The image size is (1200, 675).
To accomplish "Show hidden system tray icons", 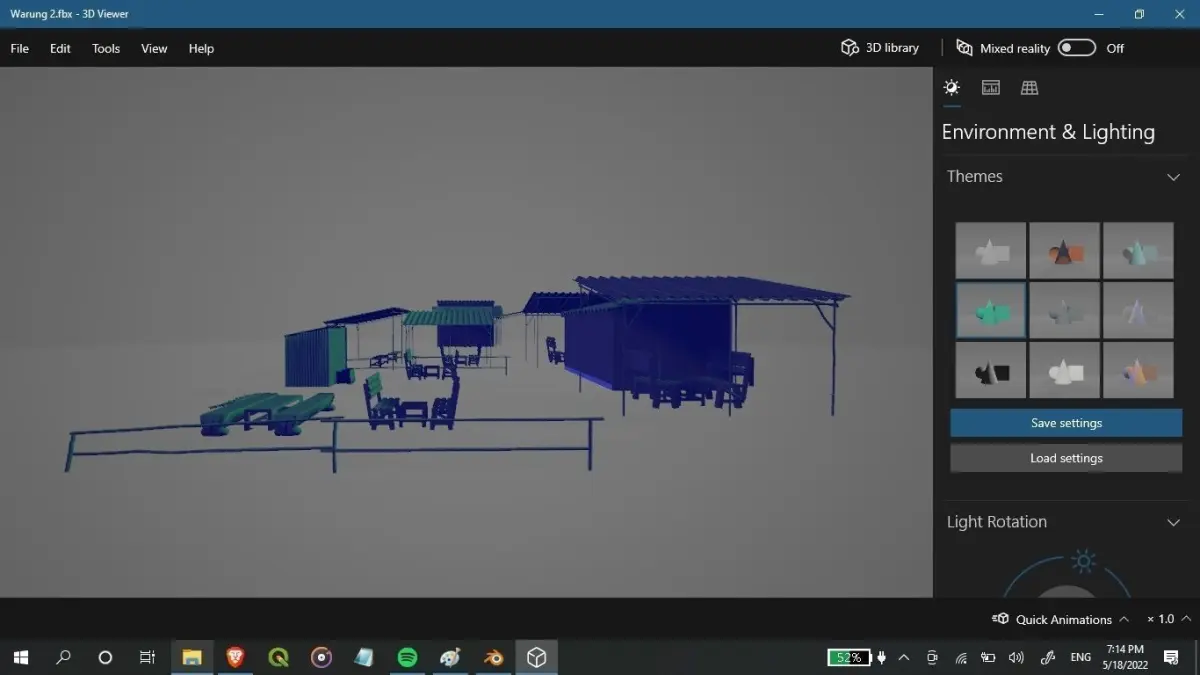I will (904, 657).
